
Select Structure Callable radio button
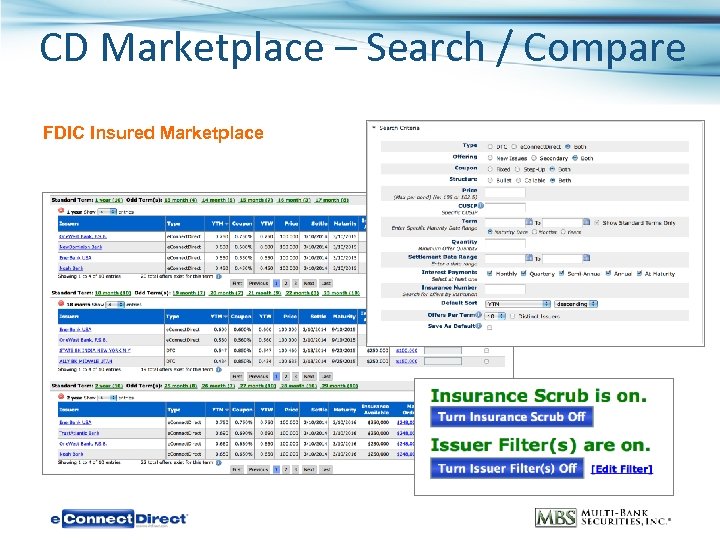[518, 180]
